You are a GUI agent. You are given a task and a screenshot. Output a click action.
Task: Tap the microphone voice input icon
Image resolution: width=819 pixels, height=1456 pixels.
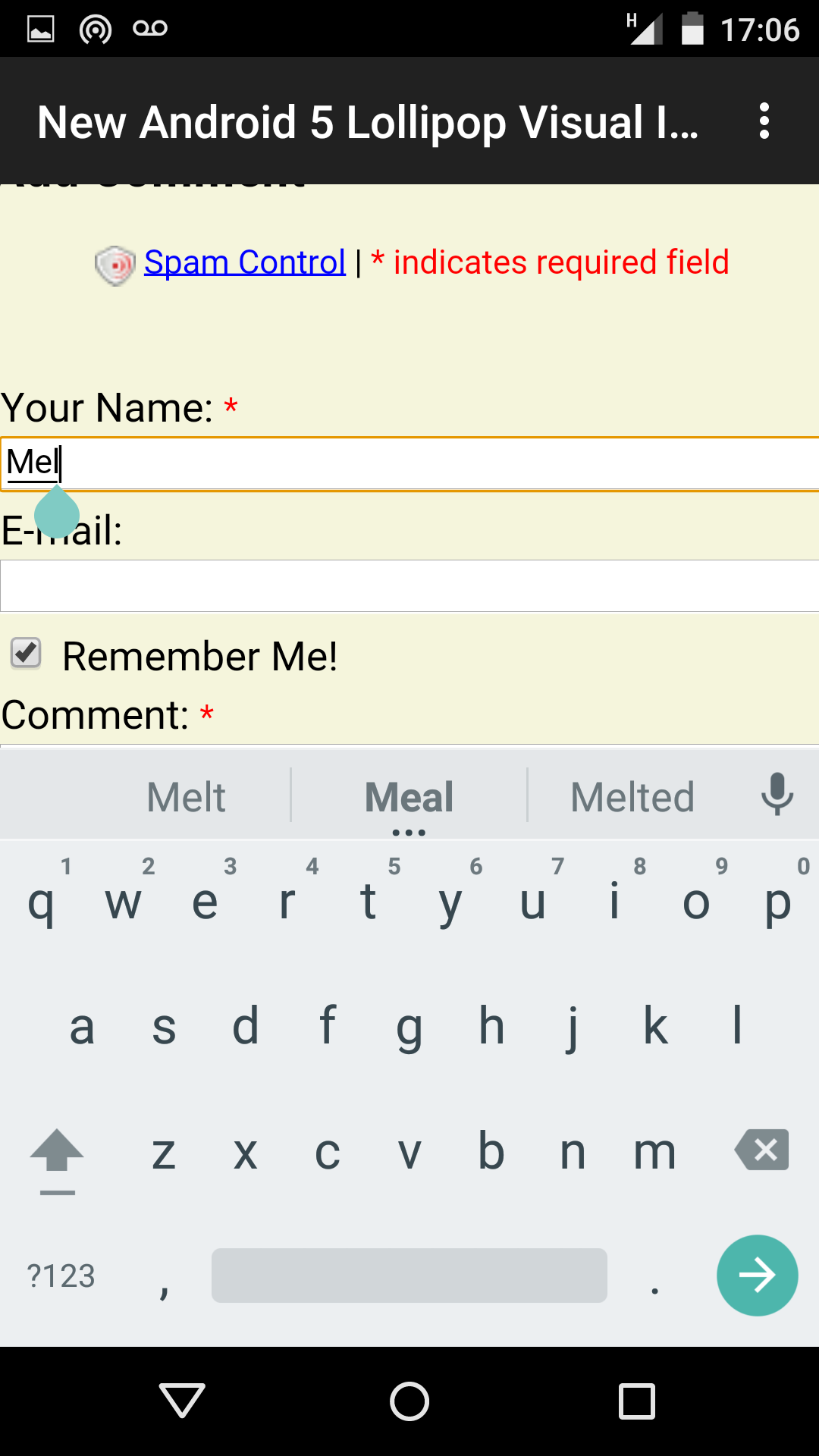tap(777, 795)
